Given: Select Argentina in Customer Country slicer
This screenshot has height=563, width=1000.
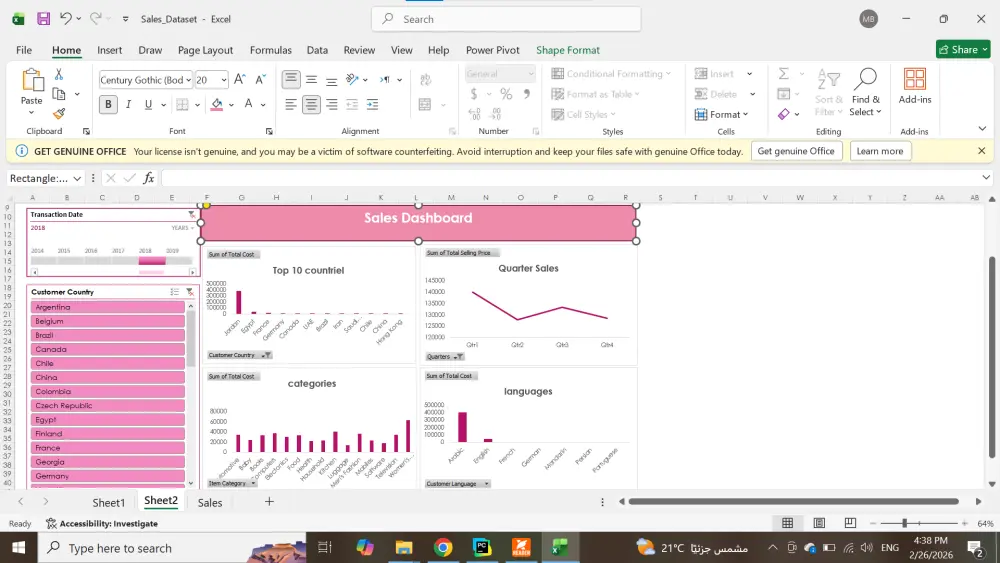Looking at the screenshot, I should 108,307.
